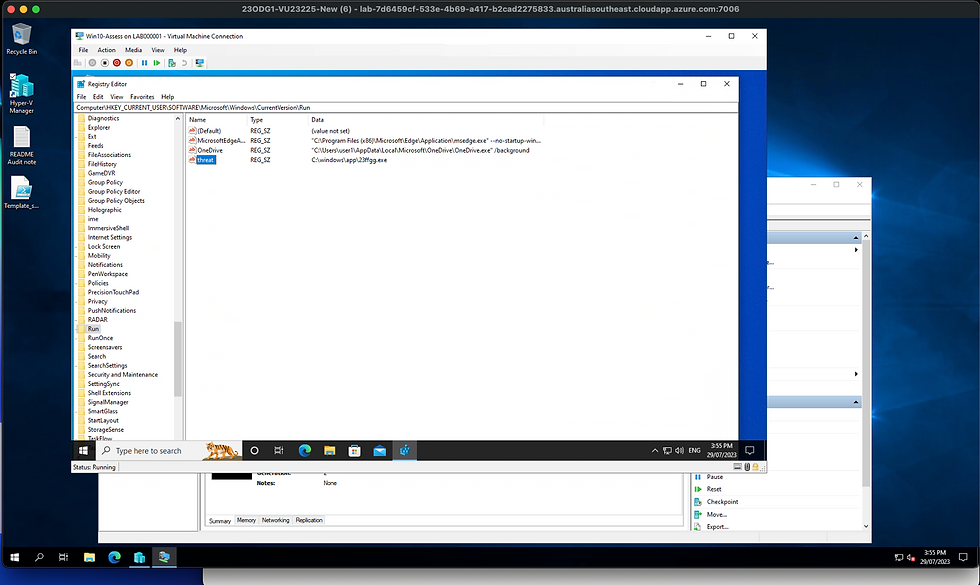Launch Microsoft Edge from guest taskbar
The width and height of the screenshot is (980, 585).
click(x=304, y=451)
